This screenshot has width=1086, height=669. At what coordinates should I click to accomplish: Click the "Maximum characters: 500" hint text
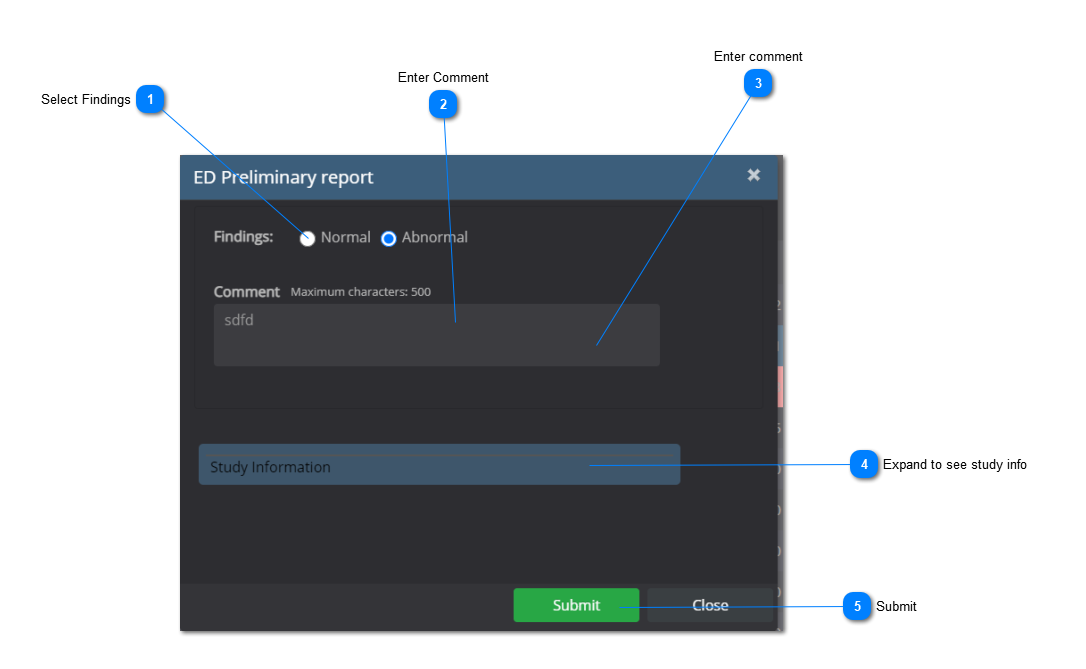360,293
